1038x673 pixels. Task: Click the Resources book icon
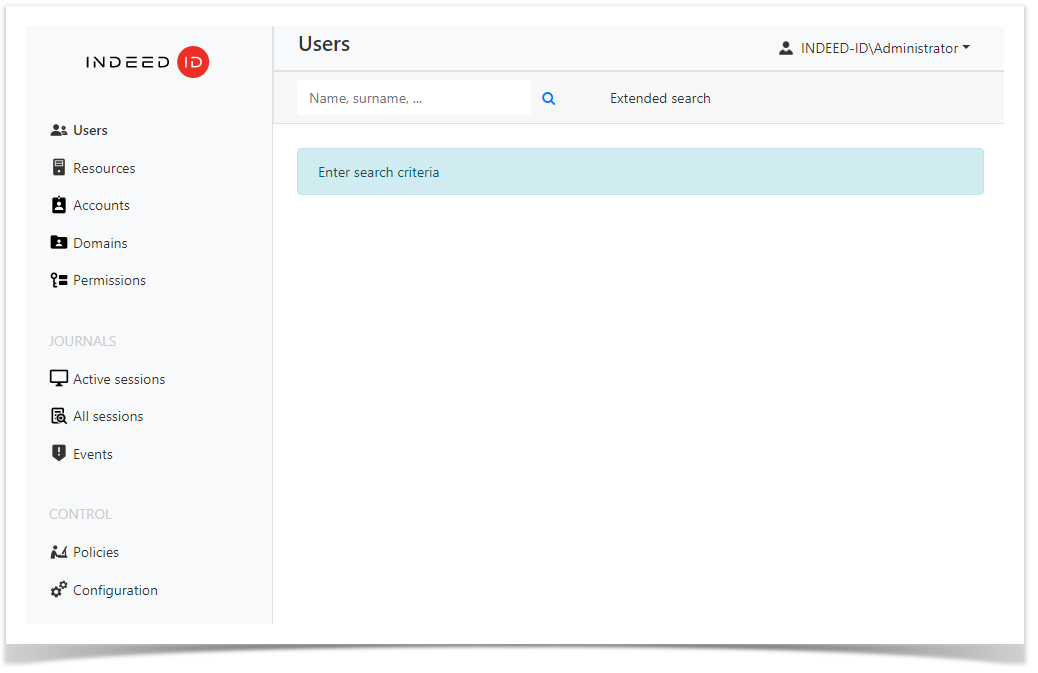click(57, 167)
